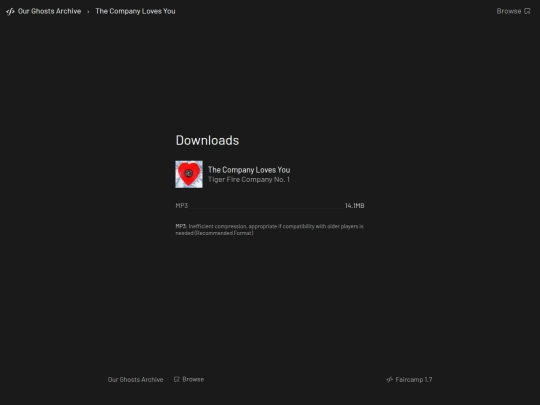
Task: Click the Faircamp logo icon in header
Action: (x=10, y=11)
